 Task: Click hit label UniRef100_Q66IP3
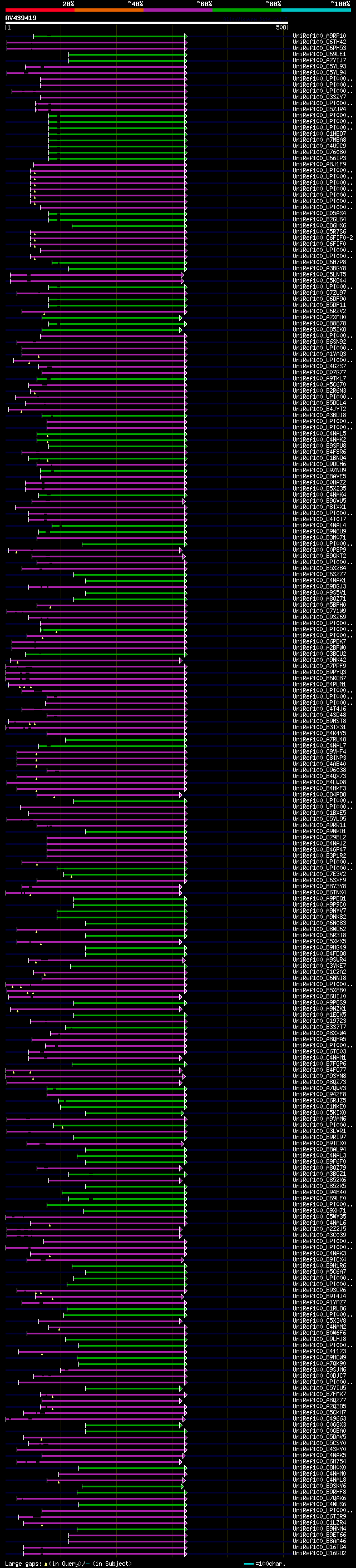[x=319, y=159]
